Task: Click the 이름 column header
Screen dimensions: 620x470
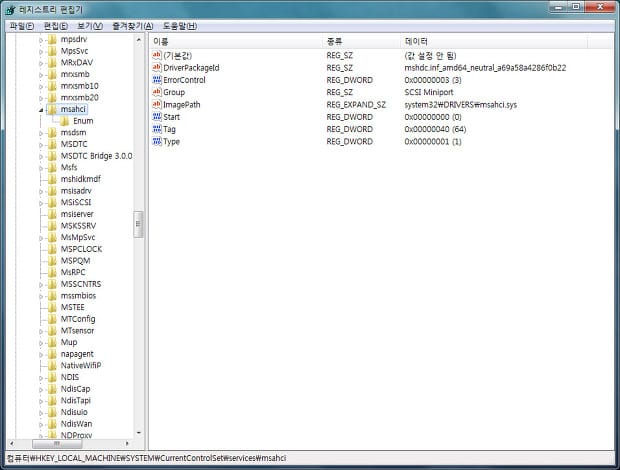Action: tap(160, 41)
